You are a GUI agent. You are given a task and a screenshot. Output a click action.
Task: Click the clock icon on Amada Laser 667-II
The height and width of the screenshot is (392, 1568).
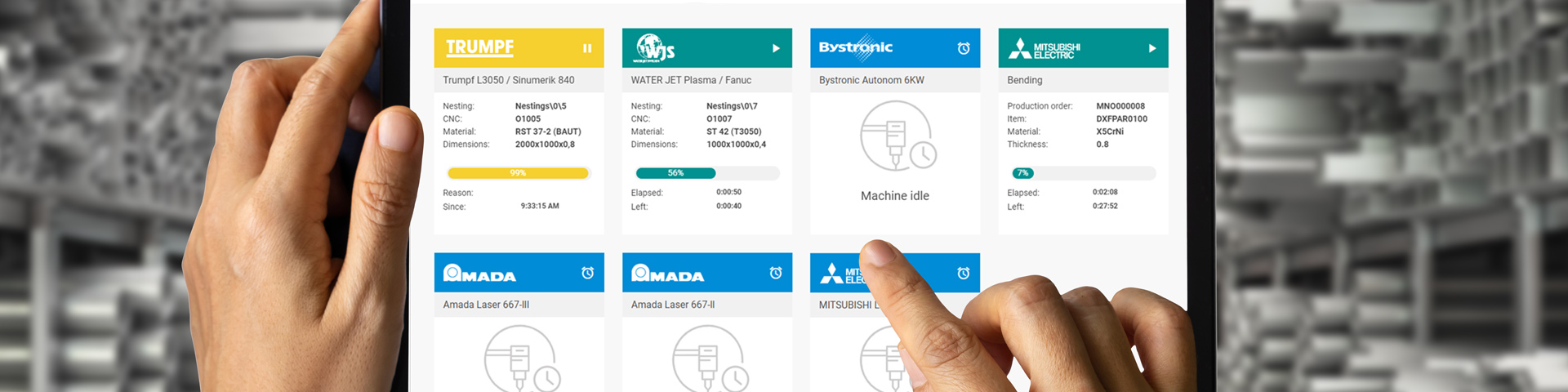pos(776,273)
